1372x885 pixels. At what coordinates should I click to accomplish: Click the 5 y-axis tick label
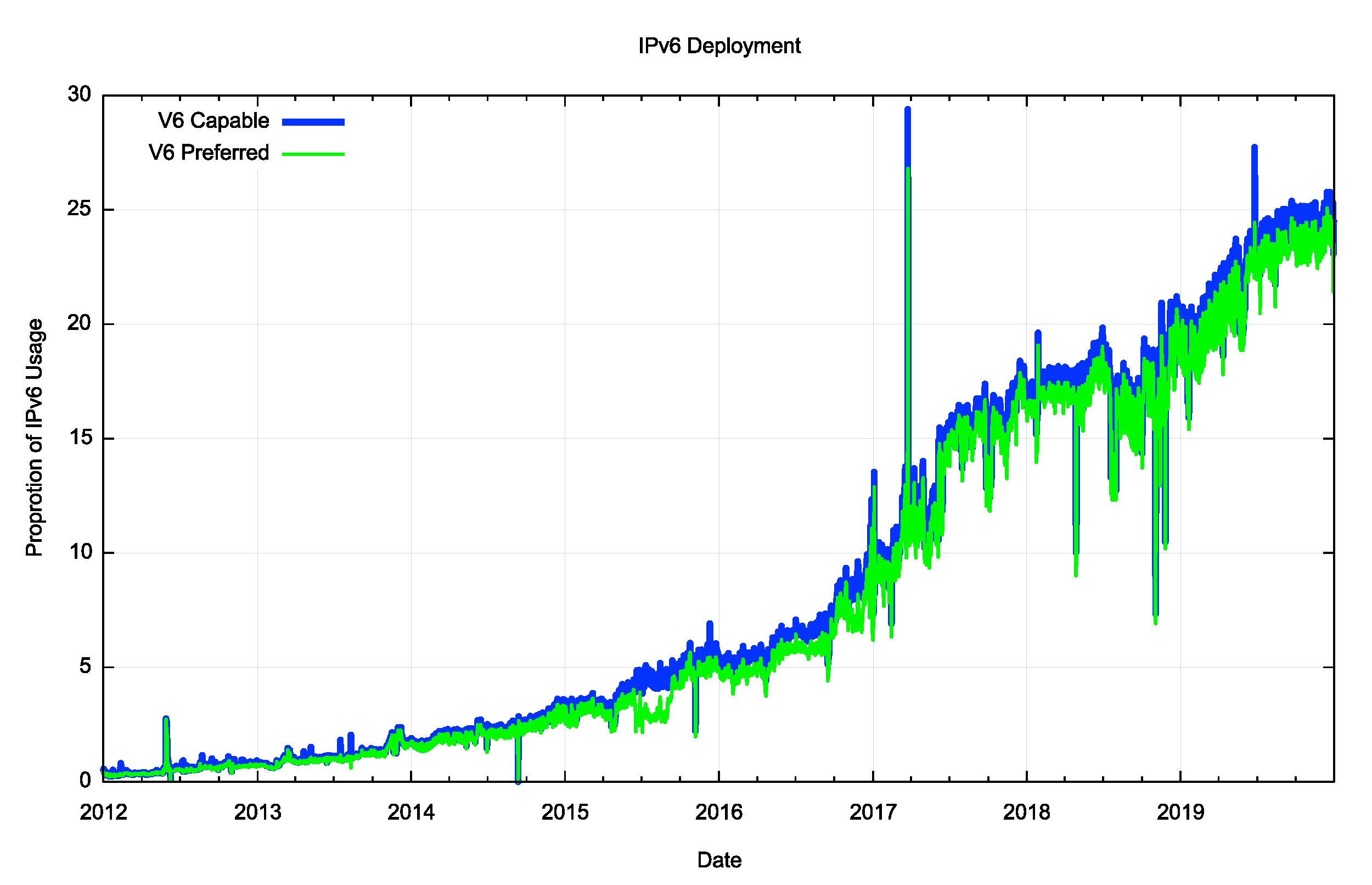[x=85, y=666]
